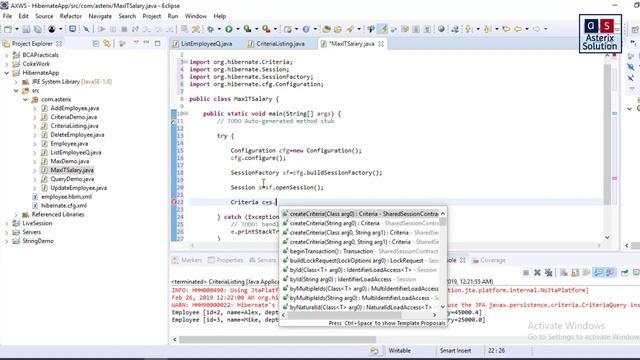640x360 pixels.
Task: Click the Open Type icon in toolbar
Action: point(326,29)
